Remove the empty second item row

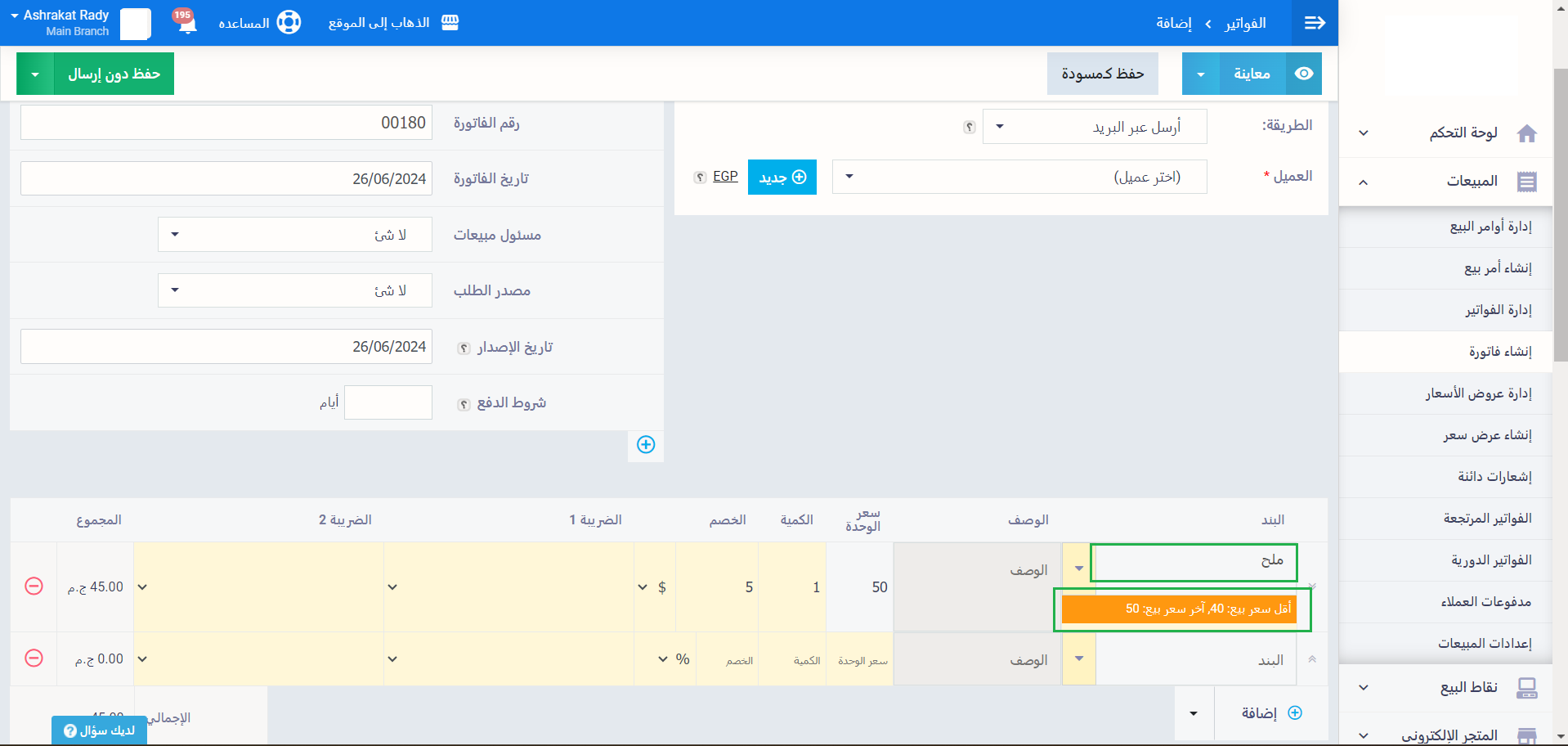[34, 658]
